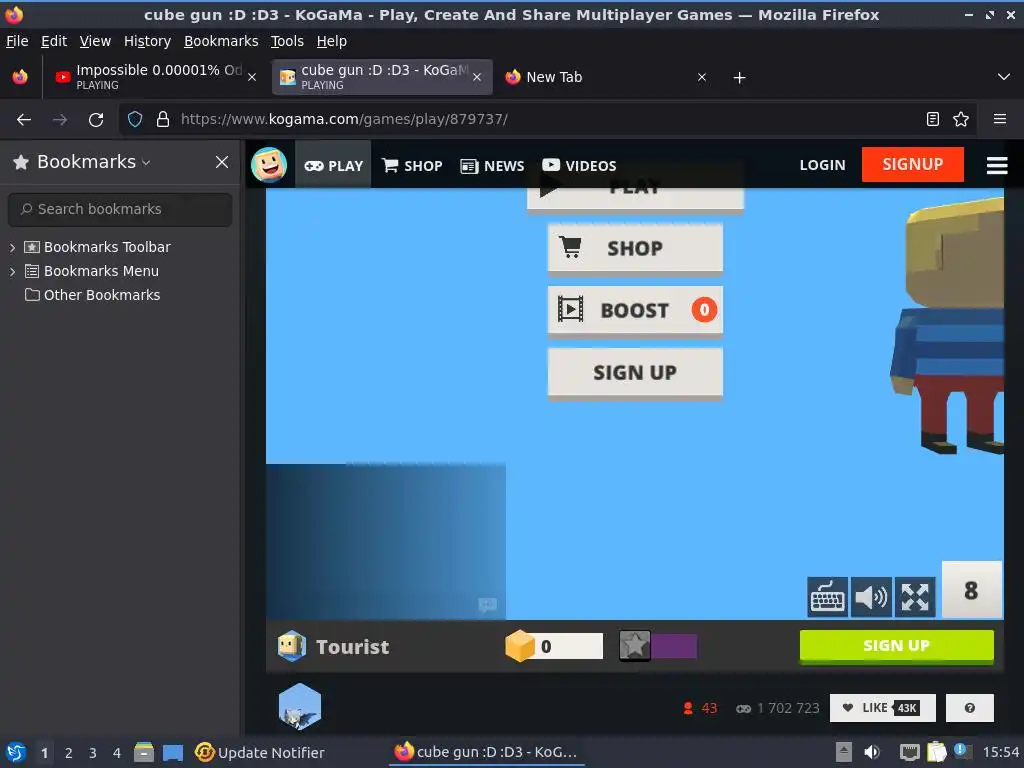Image resolution: width=1024 pixels, height=768 pixels.
Task: Expand Bookmarks Menu folder
Action: 12,271
